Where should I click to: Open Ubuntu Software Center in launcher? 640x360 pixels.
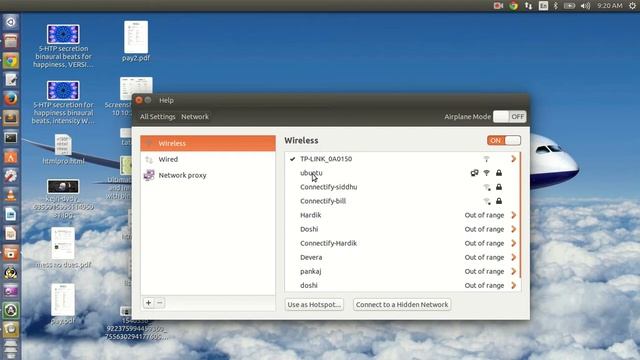pos(11,157)
